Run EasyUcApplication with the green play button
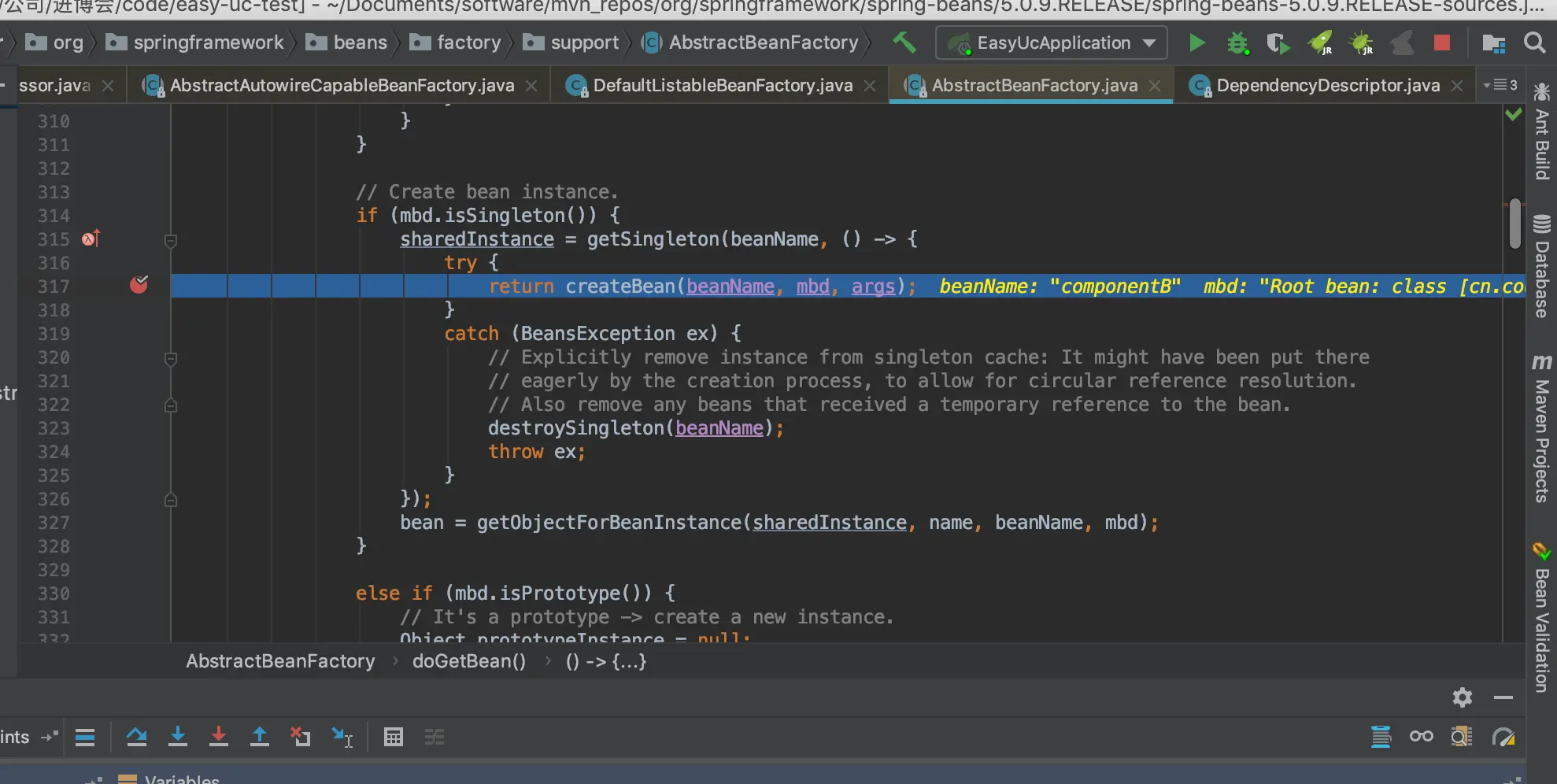This screenshot has height=784, width=1557. click(1196, 43)
